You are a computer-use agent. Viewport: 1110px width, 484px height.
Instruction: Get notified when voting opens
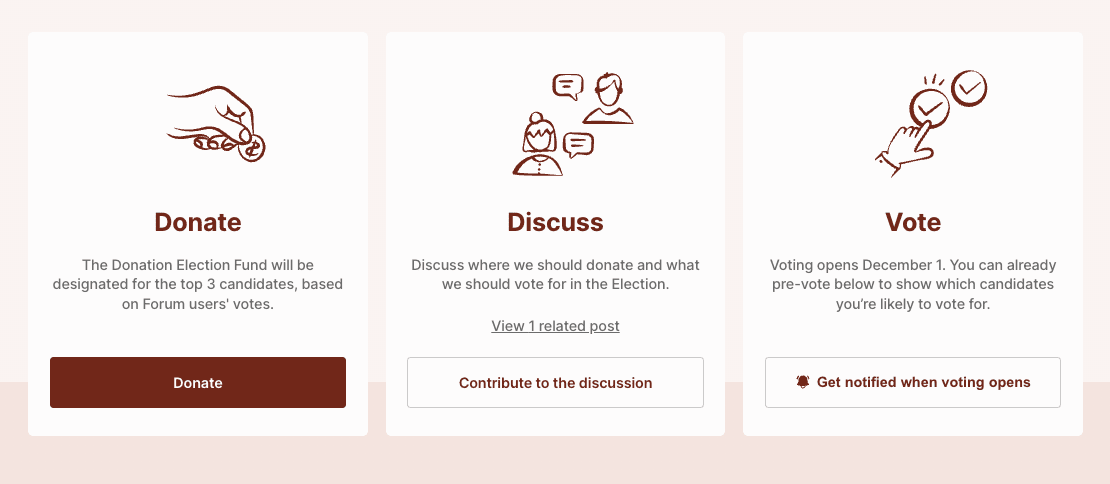tap(913, 382)
